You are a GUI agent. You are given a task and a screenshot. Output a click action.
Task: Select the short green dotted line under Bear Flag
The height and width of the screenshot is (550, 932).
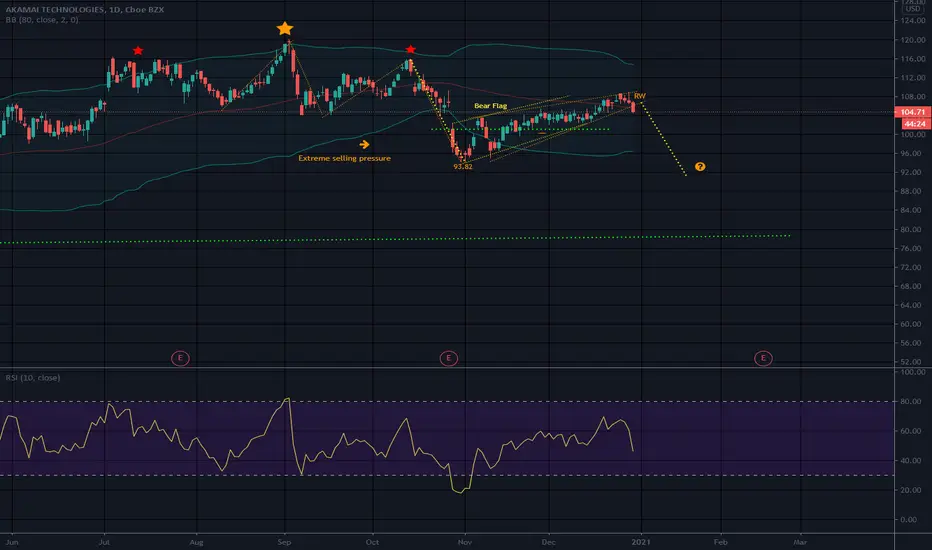520,129
